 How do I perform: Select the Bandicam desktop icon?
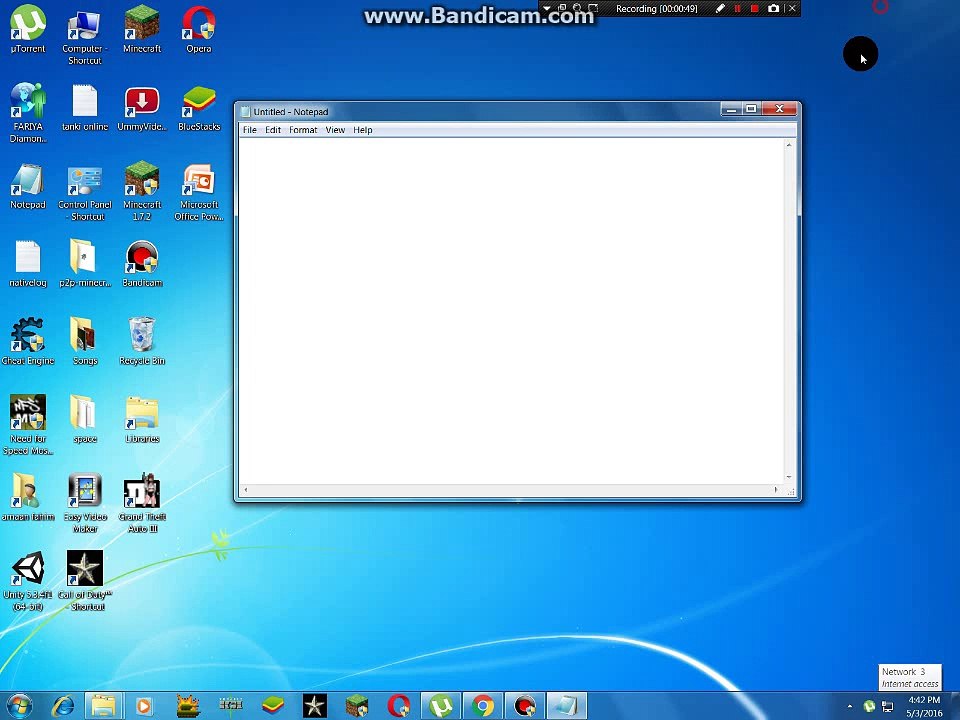tap(142, 264)
